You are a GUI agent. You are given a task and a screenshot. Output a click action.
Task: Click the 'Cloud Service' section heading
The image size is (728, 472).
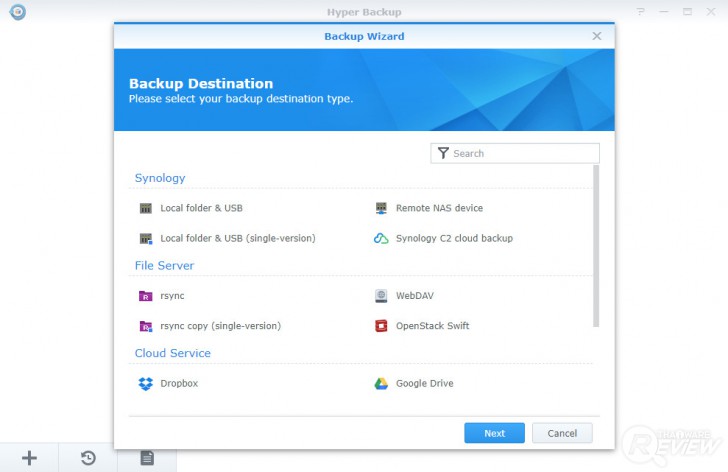(x=173, y=353)
